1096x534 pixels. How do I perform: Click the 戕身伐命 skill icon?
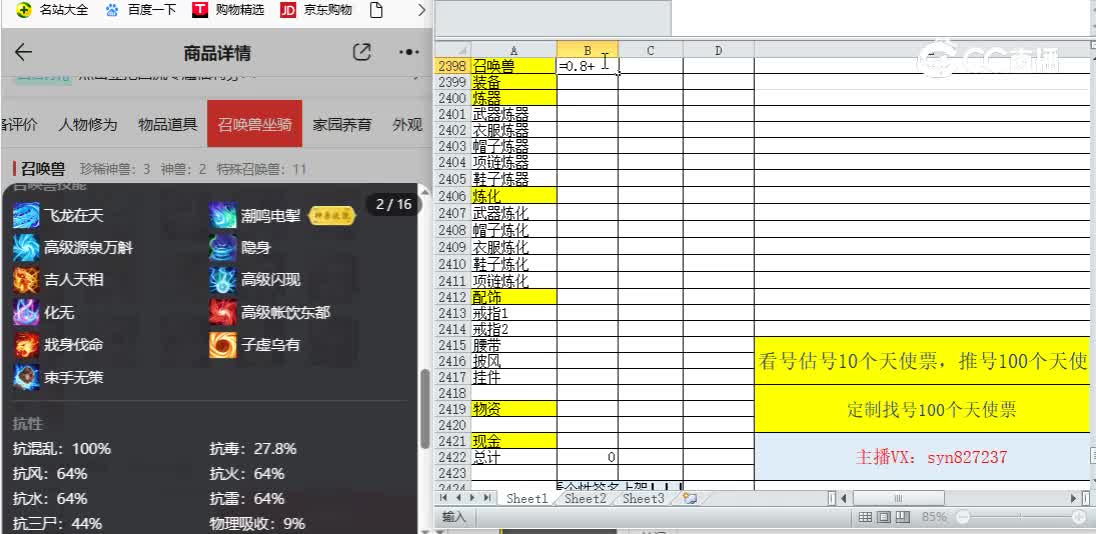point(26,345)
